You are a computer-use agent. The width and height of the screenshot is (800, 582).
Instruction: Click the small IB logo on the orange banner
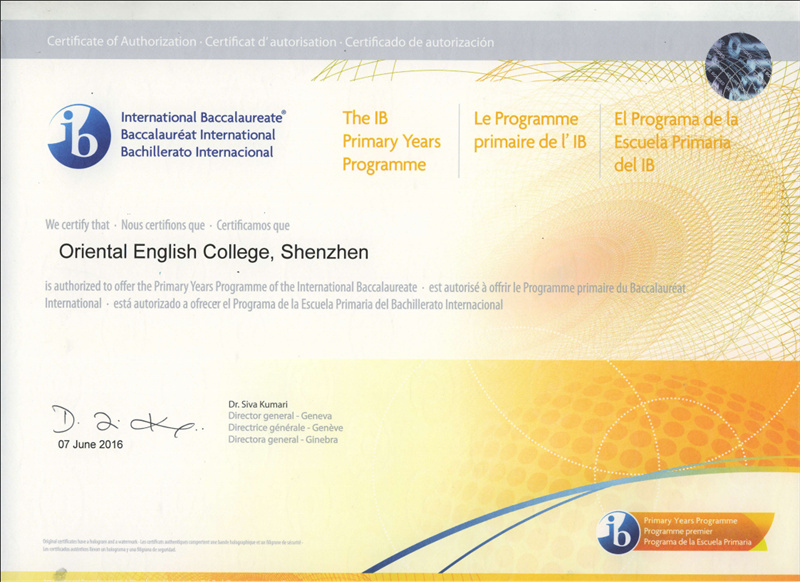(x=618, y=533)
